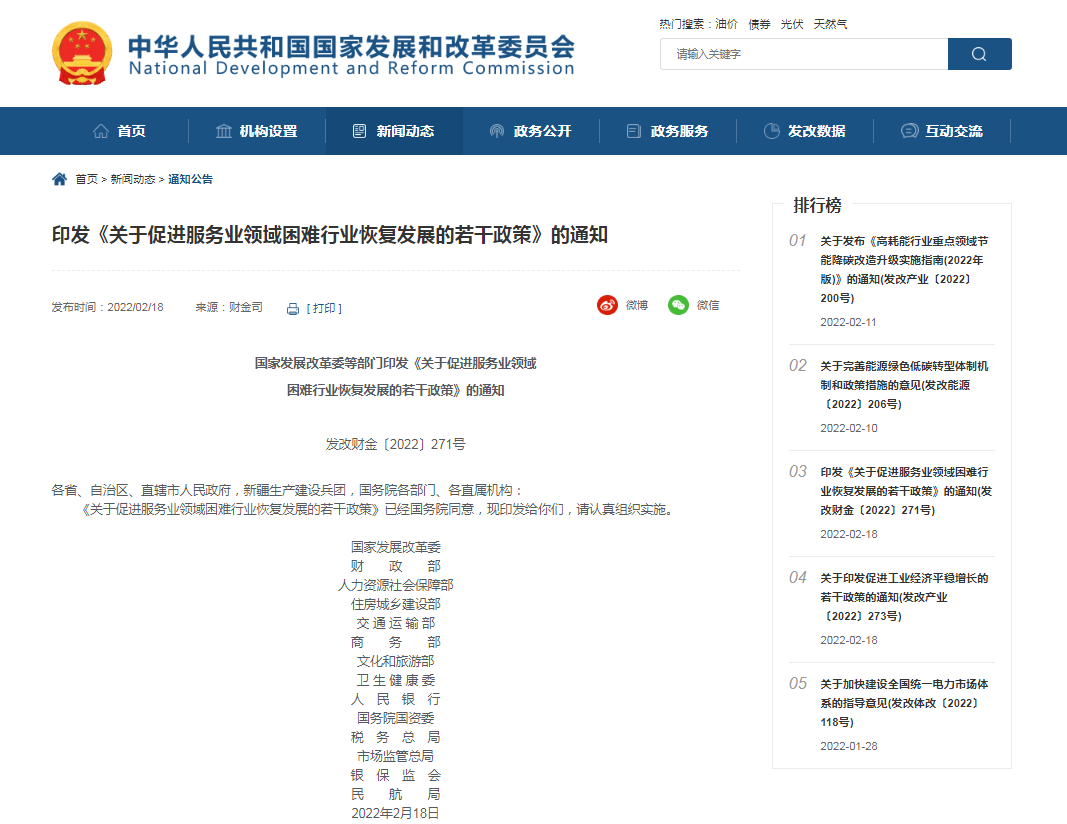The width and height of the screenshot is (1067, 824).
Task: Click the date 2022-02-11 in rankings
Action: pos(848,323)
